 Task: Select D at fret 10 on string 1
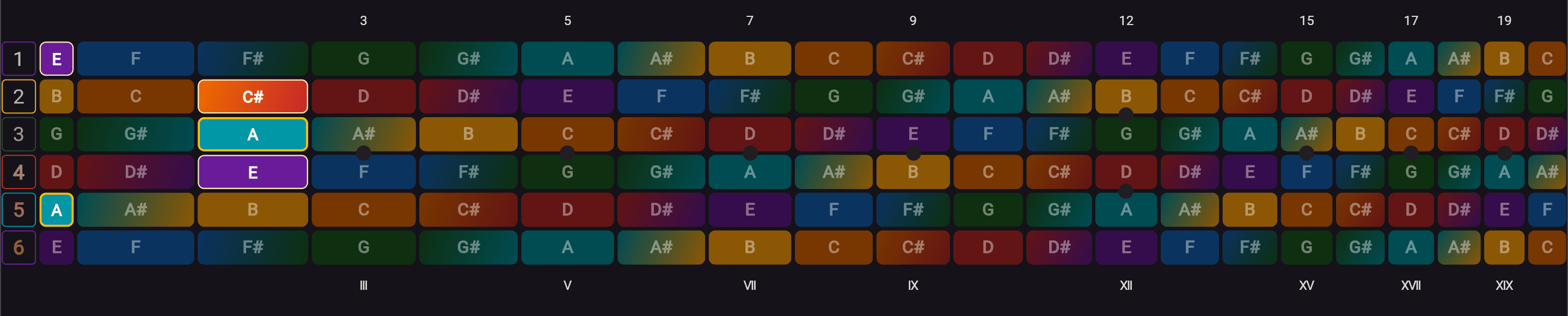coord(988,59)
